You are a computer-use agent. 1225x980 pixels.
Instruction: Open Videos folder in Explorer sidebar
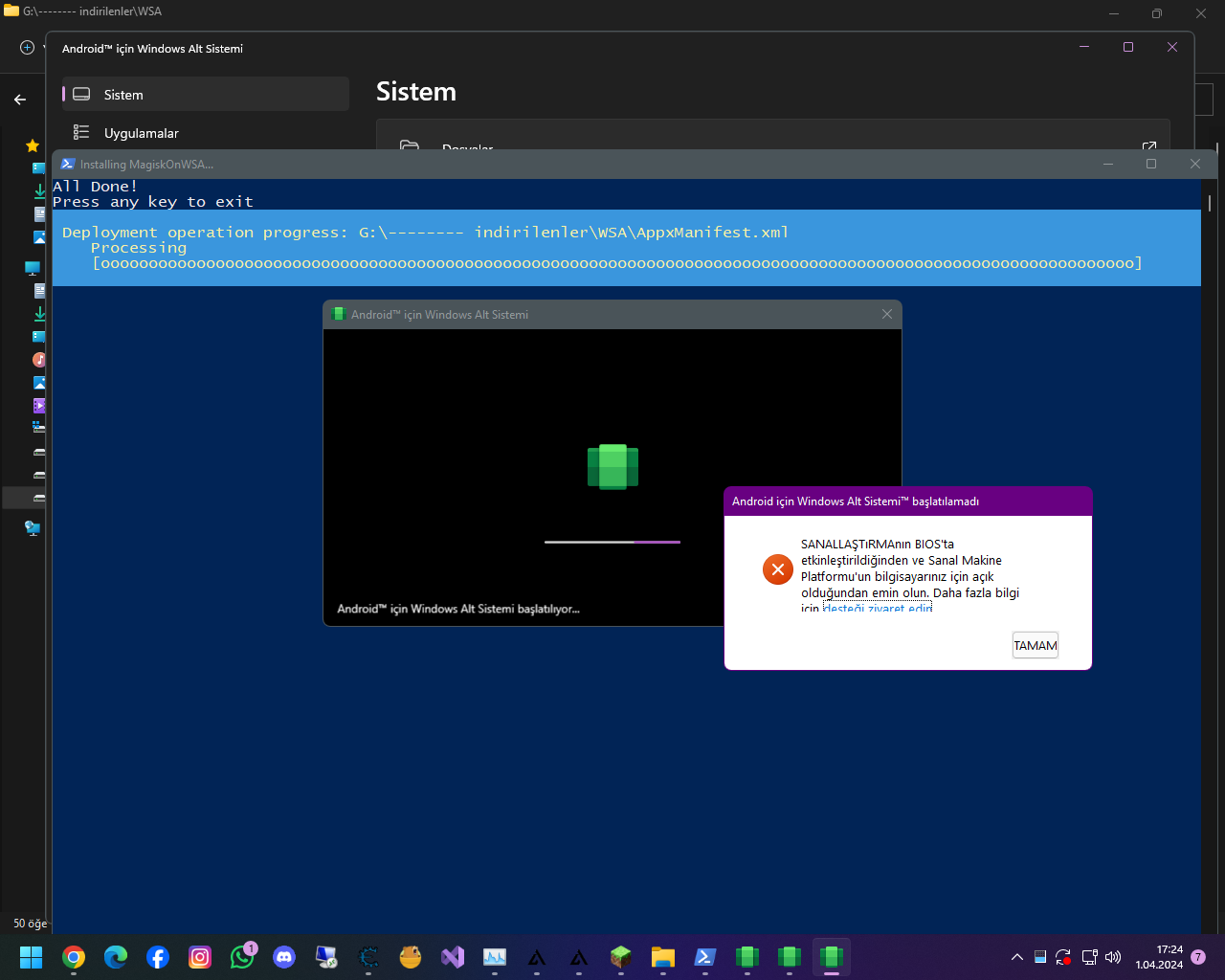39,406
